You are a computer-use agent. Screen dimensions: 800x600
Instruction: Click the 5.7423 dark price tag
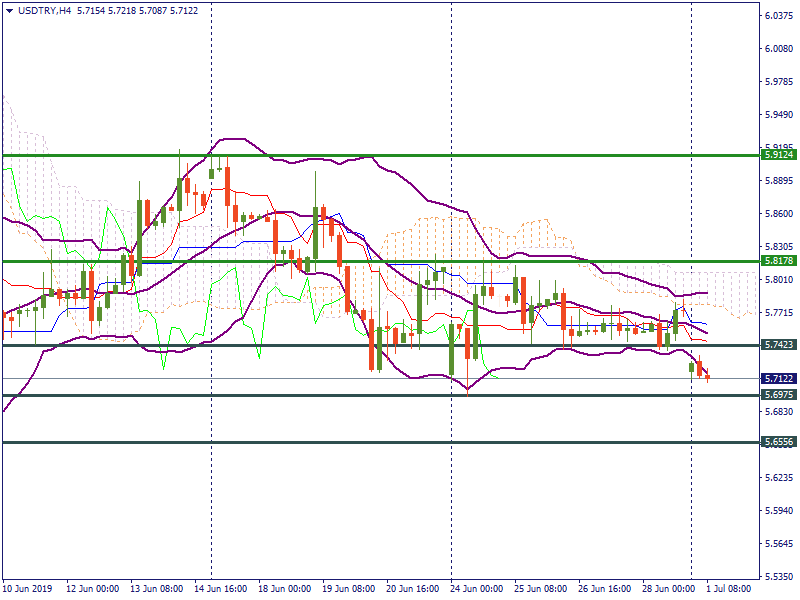(x=778, y=345)
